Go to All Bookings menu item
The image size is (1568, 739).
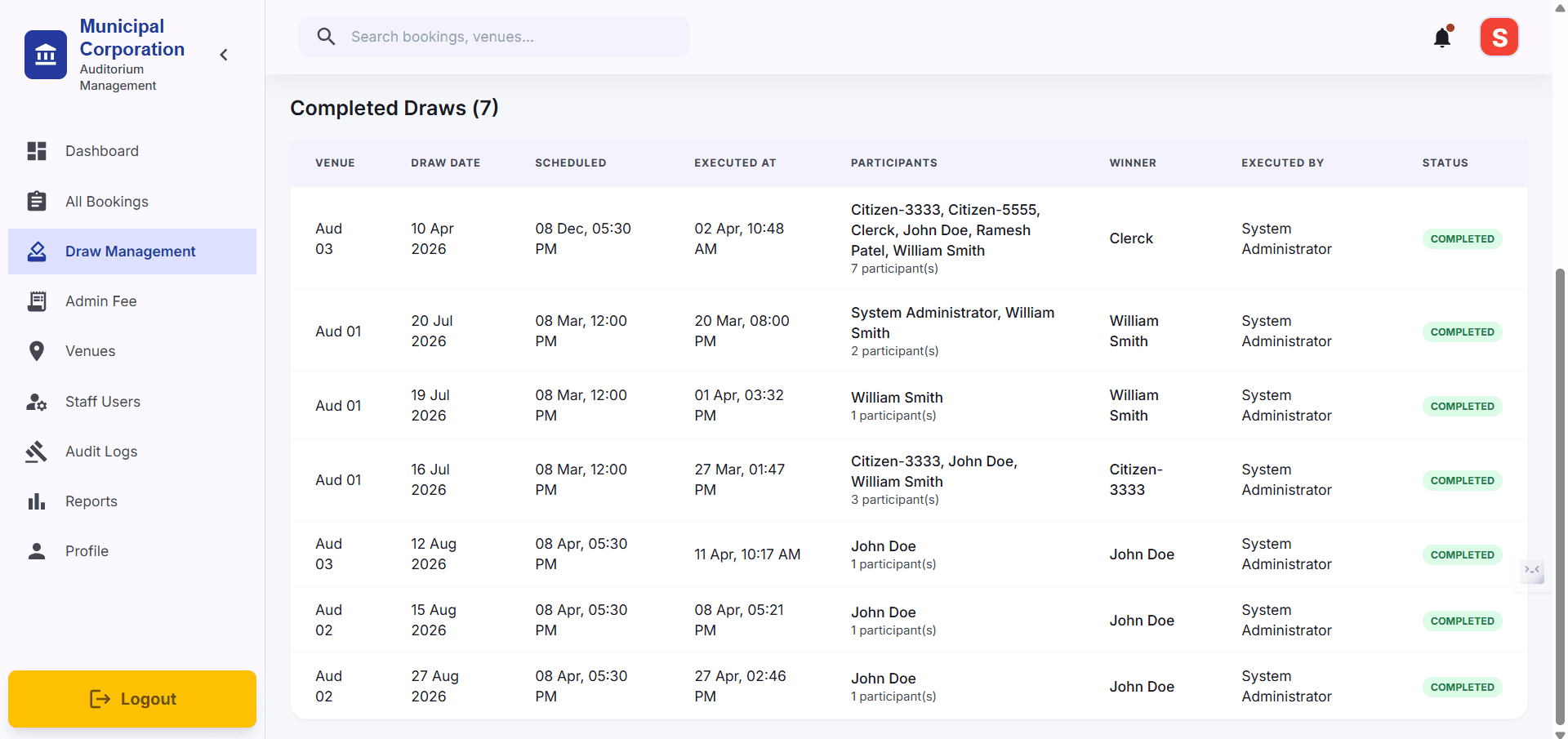[132, 201]
